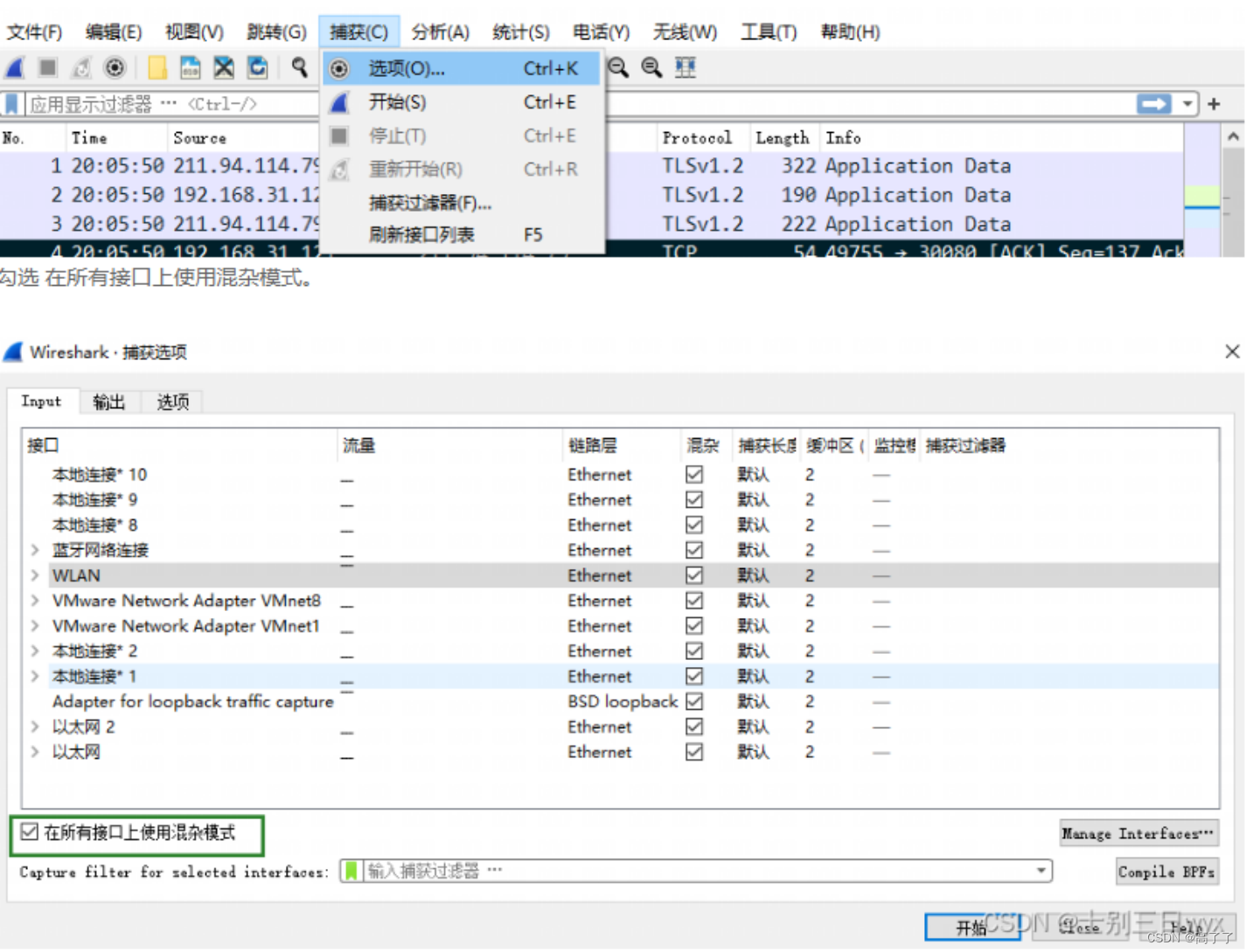Close the capture file with the X-file icon
The width and height of the screenshot is (1246, 952).
pos(224,67)
